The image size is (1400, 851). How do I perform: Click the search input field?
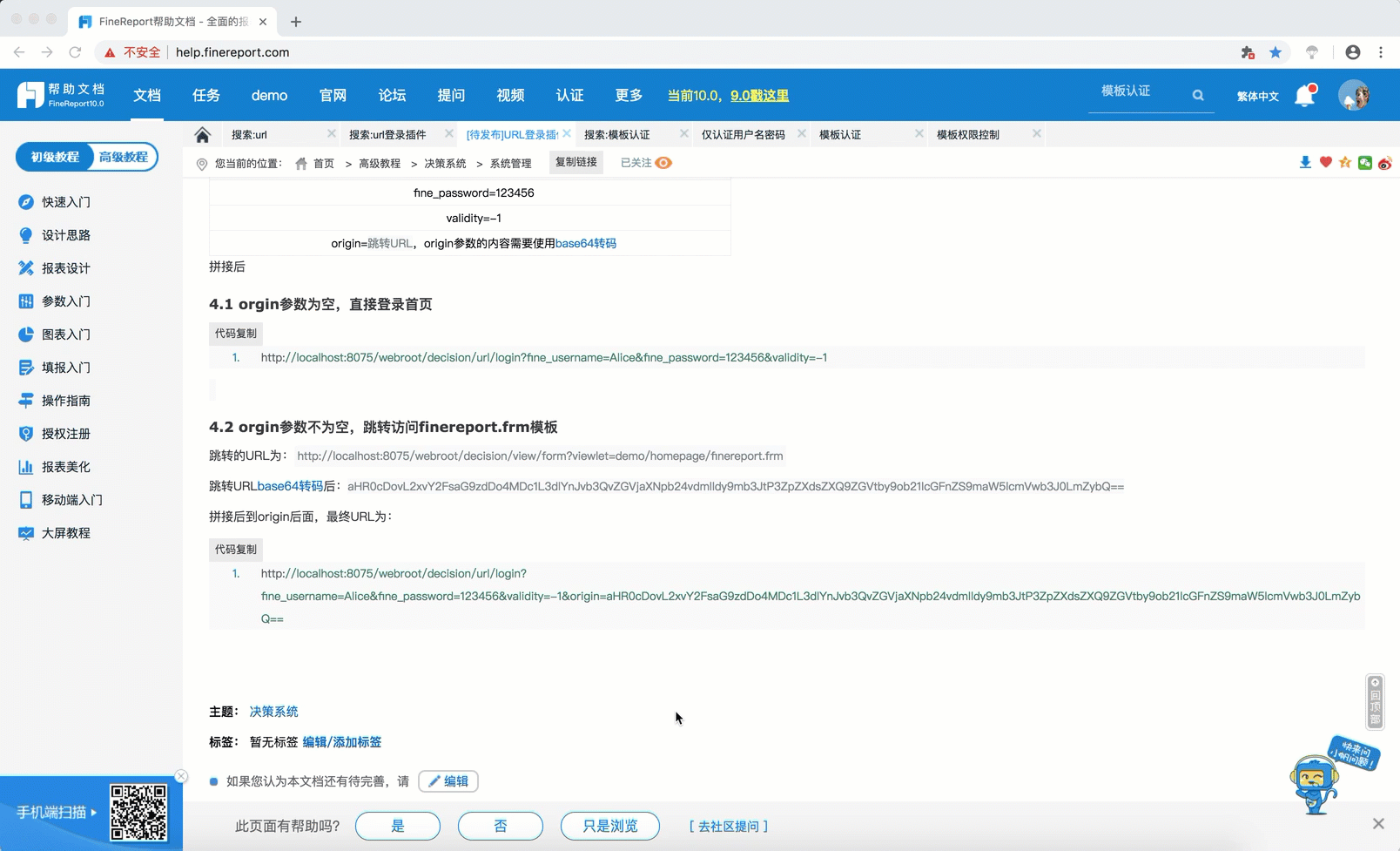[x=1141, y=91]
